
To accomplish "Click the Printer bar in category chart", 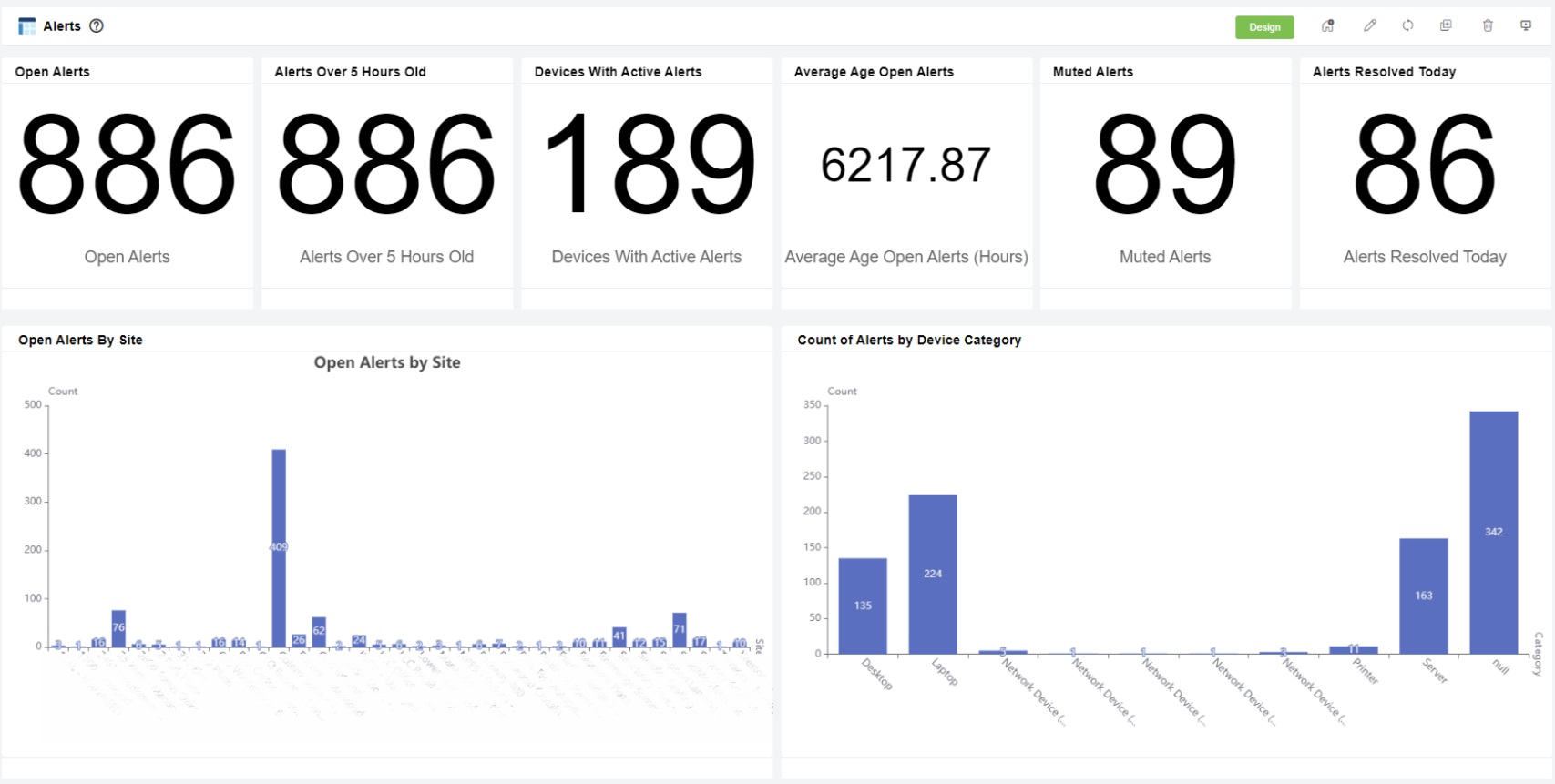I will (1354, 650).
